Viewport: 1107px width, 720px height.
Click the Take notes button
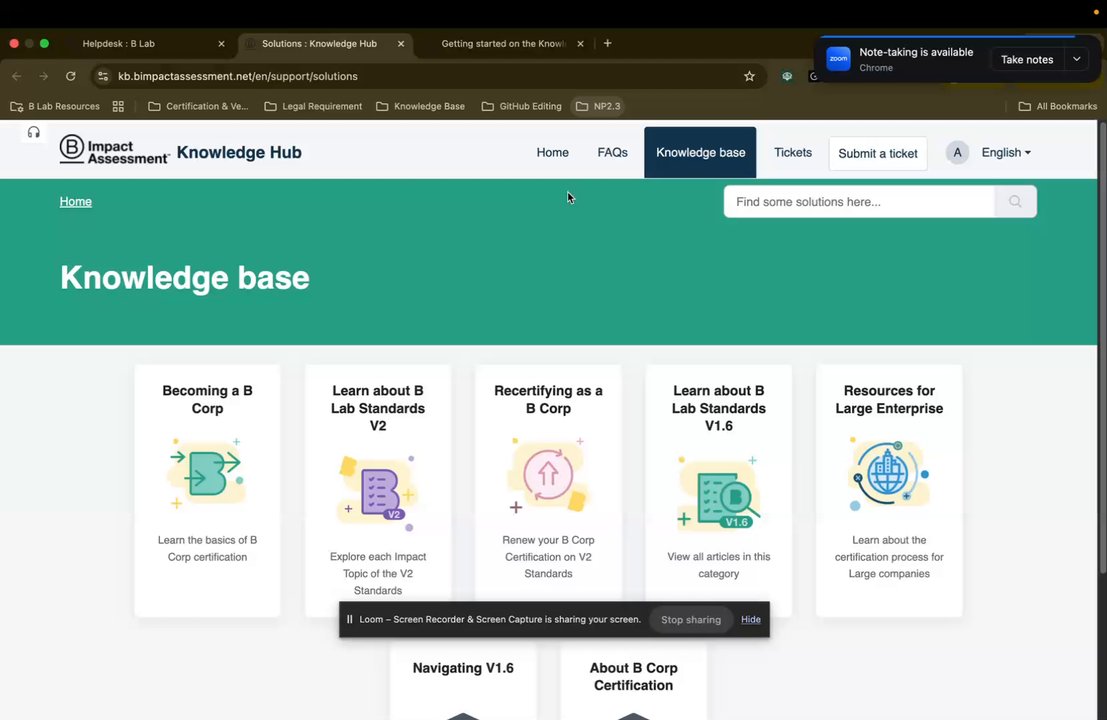click(1027, 59)
